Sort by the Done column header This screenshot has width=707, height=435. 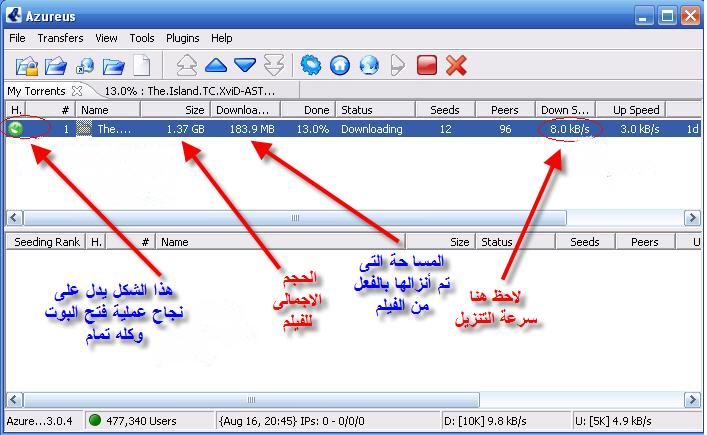pyautogui.click(x=308, y=110)
